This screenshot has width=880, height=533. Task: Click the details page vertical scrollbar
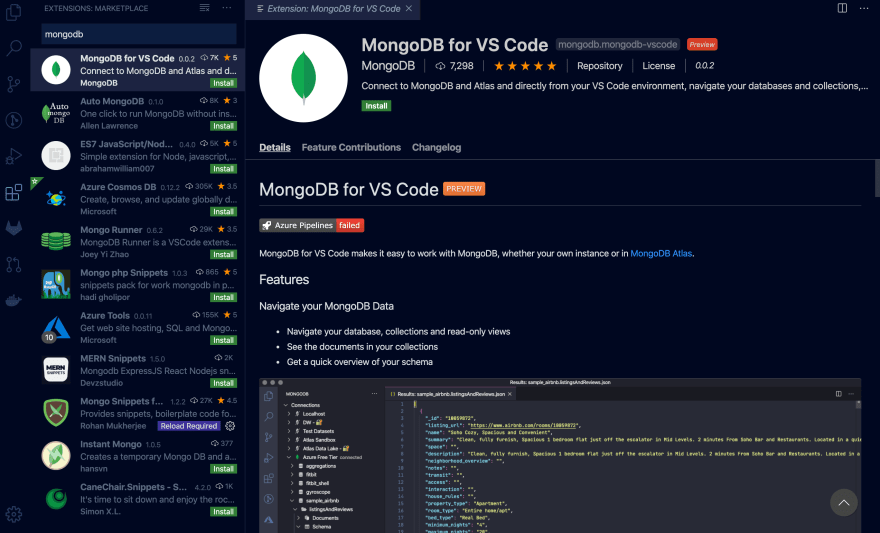pyautogui.click(x=877, y=178)
